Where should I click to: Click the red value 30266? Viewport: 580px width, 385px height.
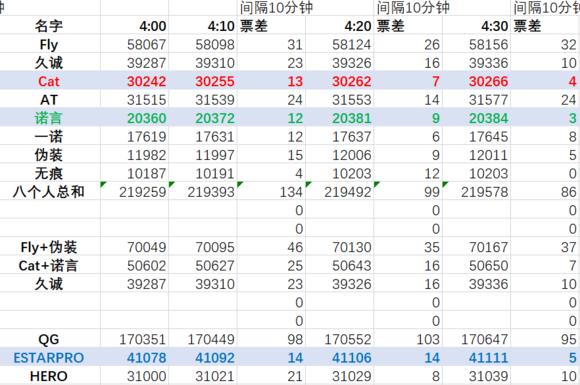tap(476, 81)
